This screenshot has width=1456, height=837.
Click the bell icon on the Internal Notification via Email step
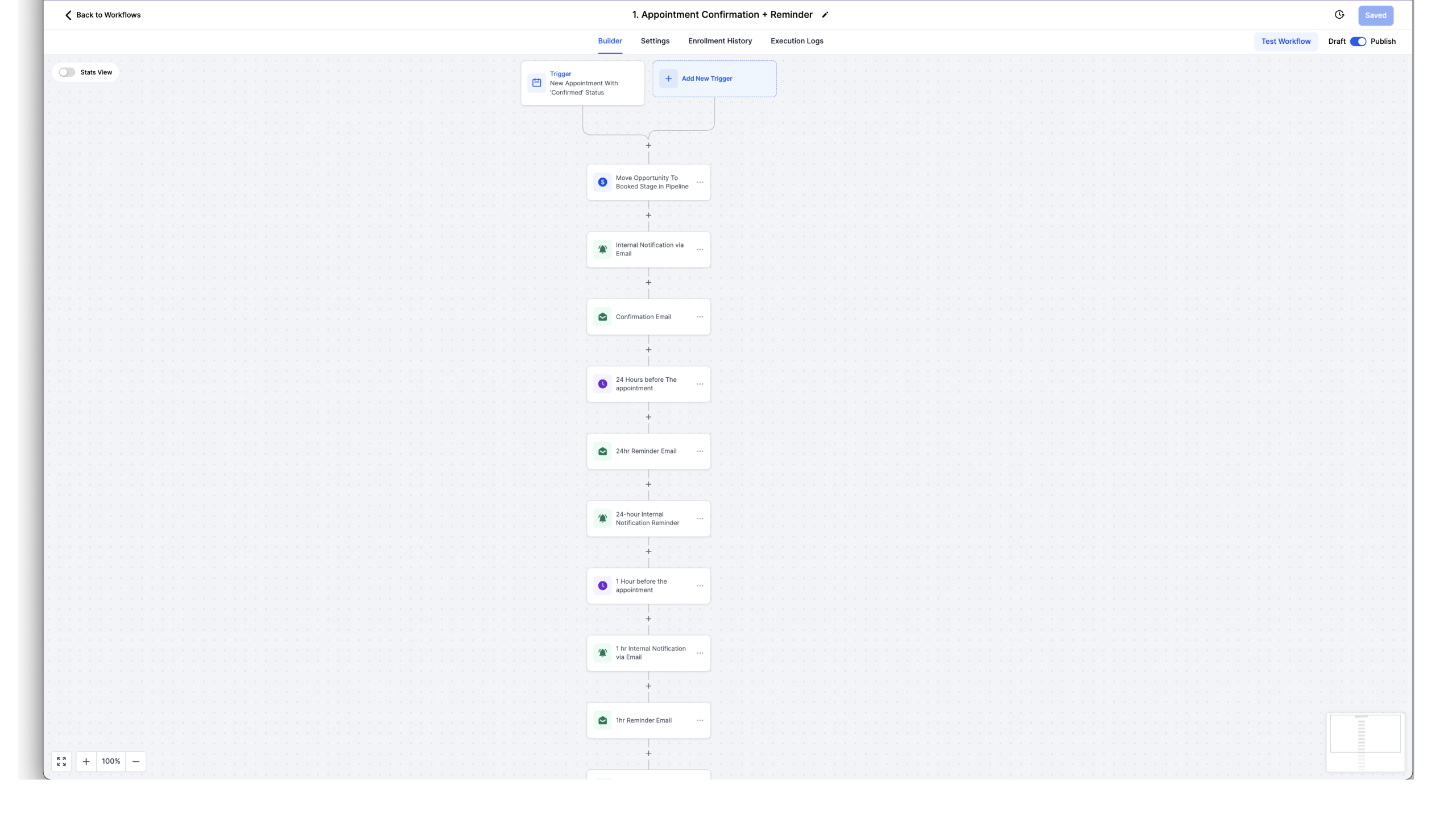(x=602, y=249)
